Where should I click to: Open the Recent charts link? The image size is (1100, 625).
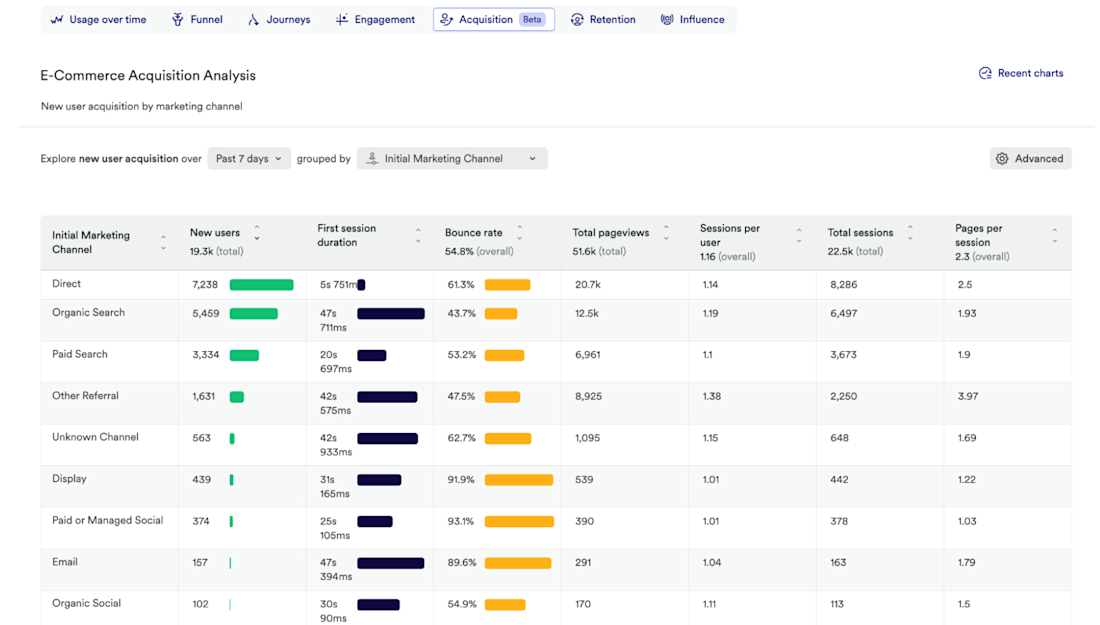pyautogui.click(x=1030, y=73)
